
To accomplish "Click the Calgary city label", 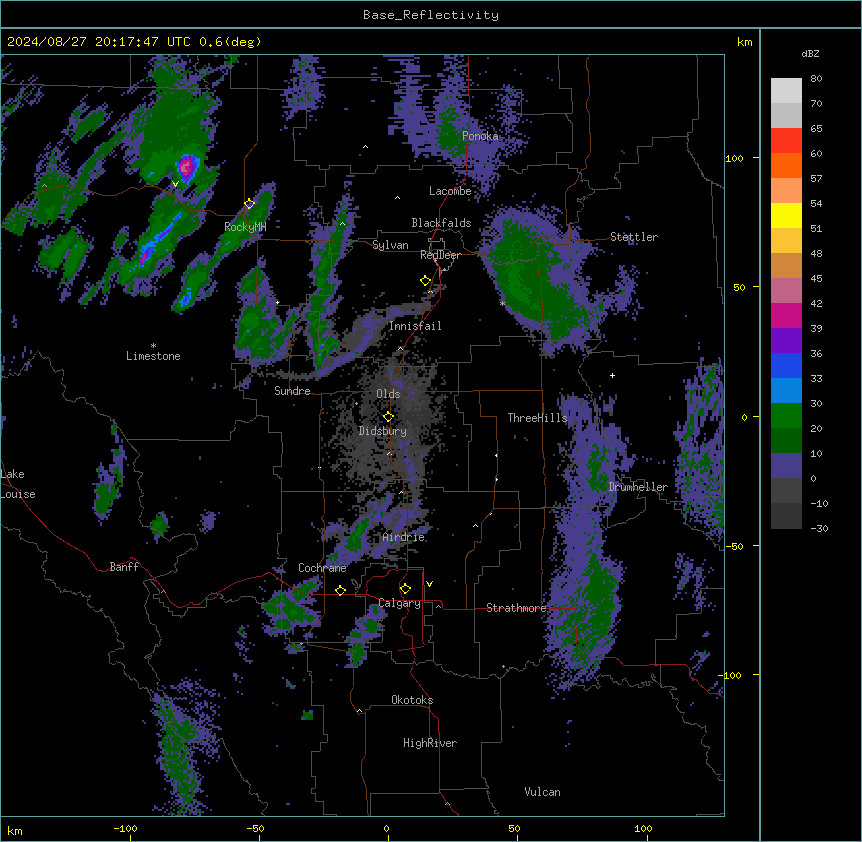I will tap(400, 603).
